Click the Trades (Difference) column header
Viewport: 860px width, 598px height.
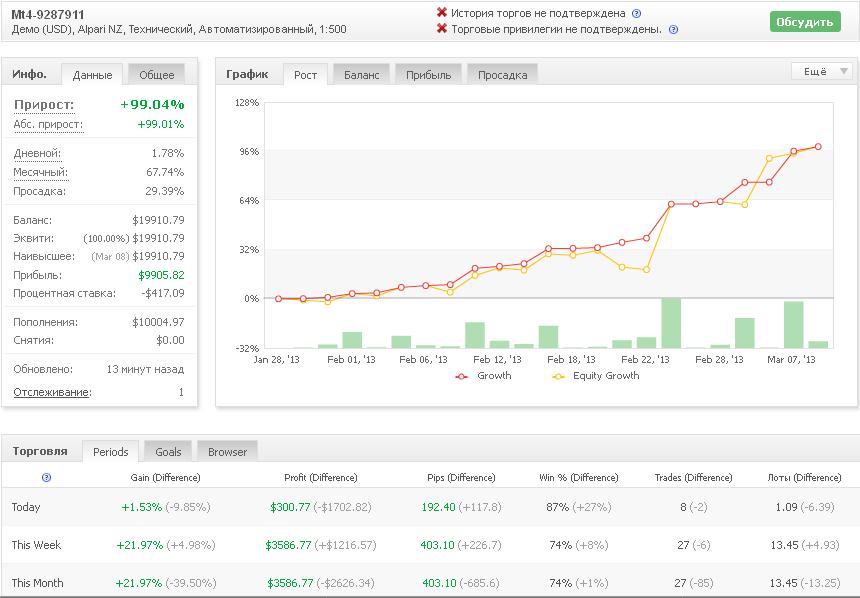pos(693,477)
